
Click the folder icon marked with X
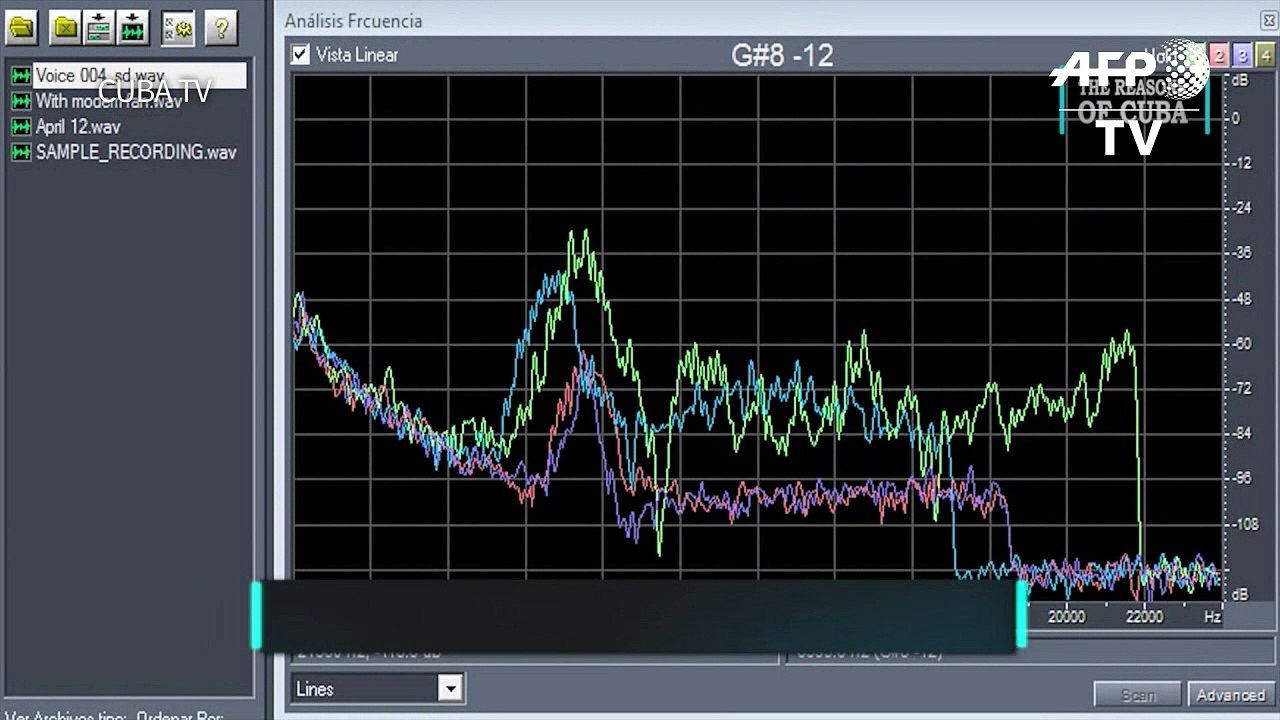tap(65, 29)
